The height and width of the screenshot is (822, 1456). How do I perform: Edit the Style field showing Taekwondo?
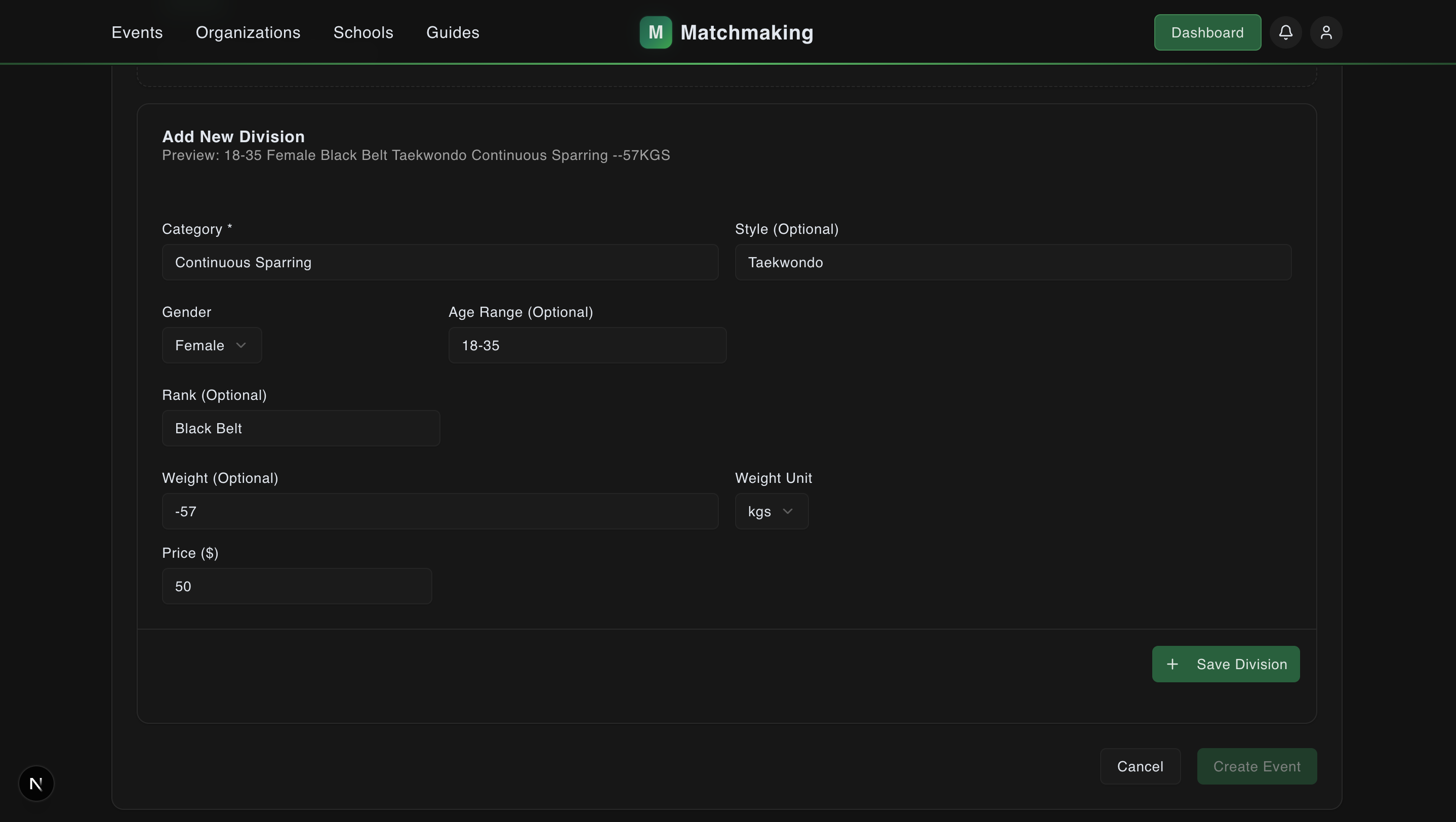[x=1013, y=262]
